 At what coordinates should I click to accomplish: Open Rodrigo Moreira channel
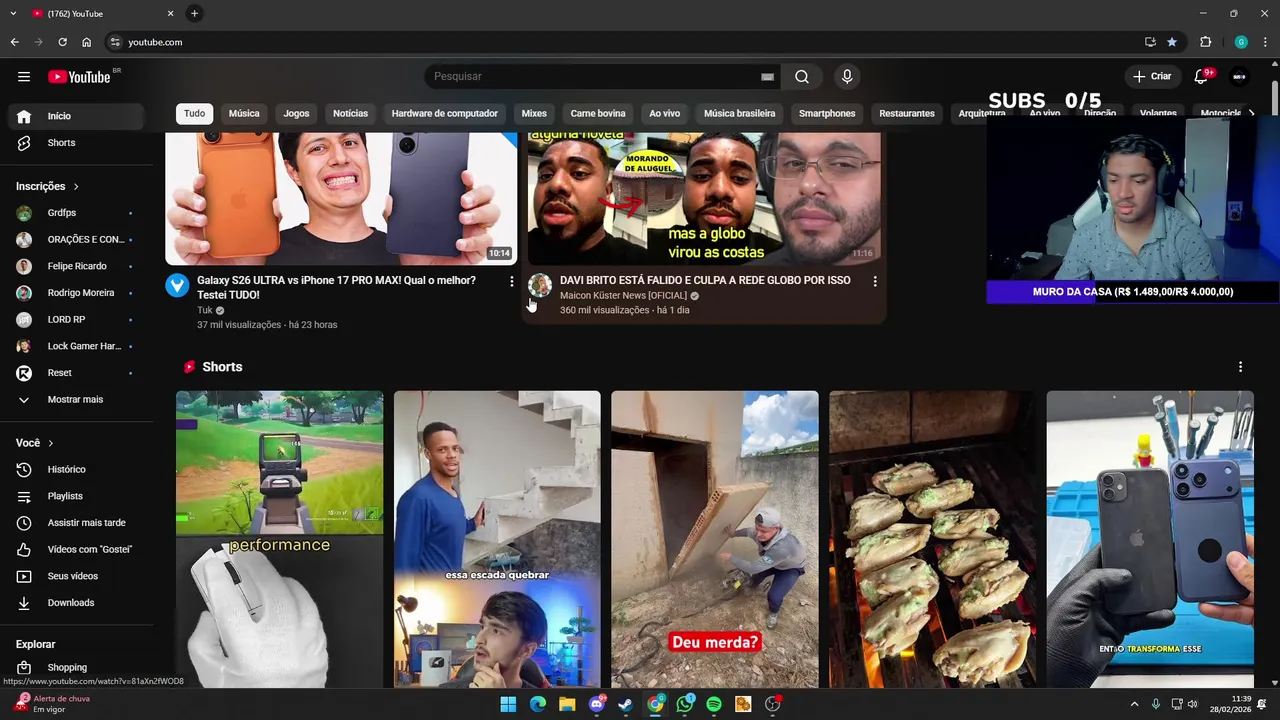point(75,293)
